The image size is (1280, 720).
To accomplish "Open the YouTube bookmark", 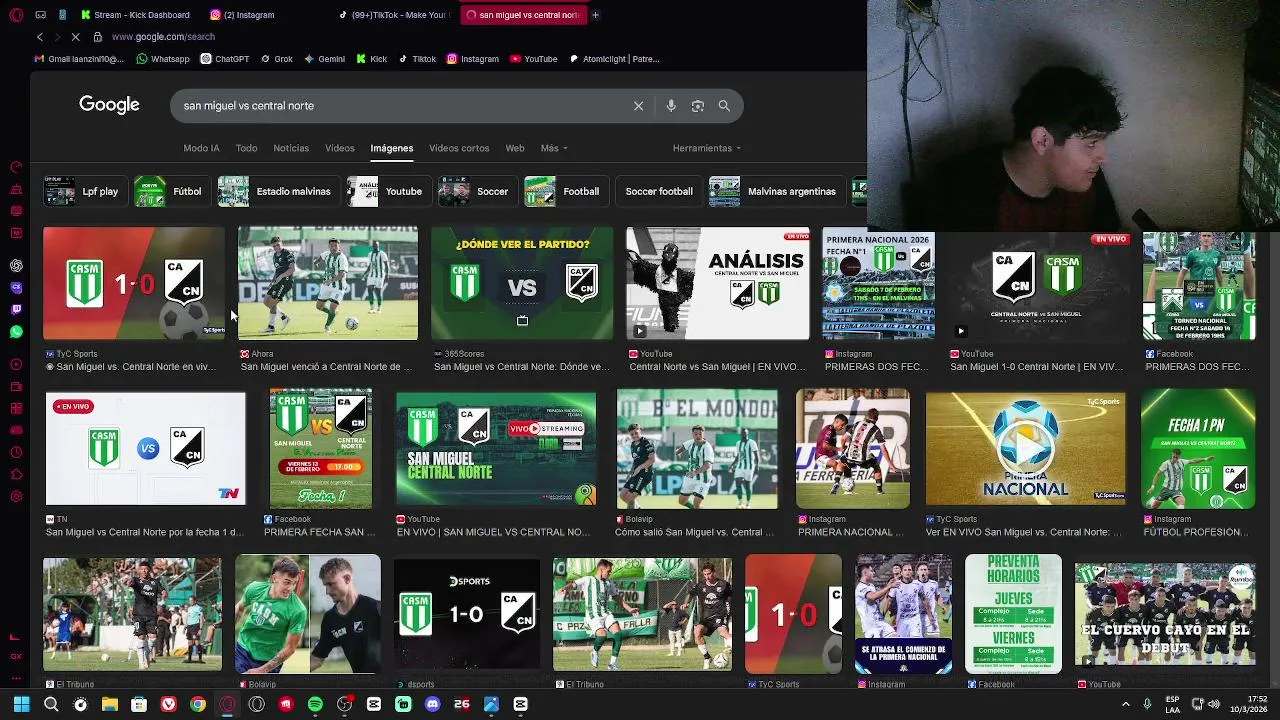I will click(534, 59).
